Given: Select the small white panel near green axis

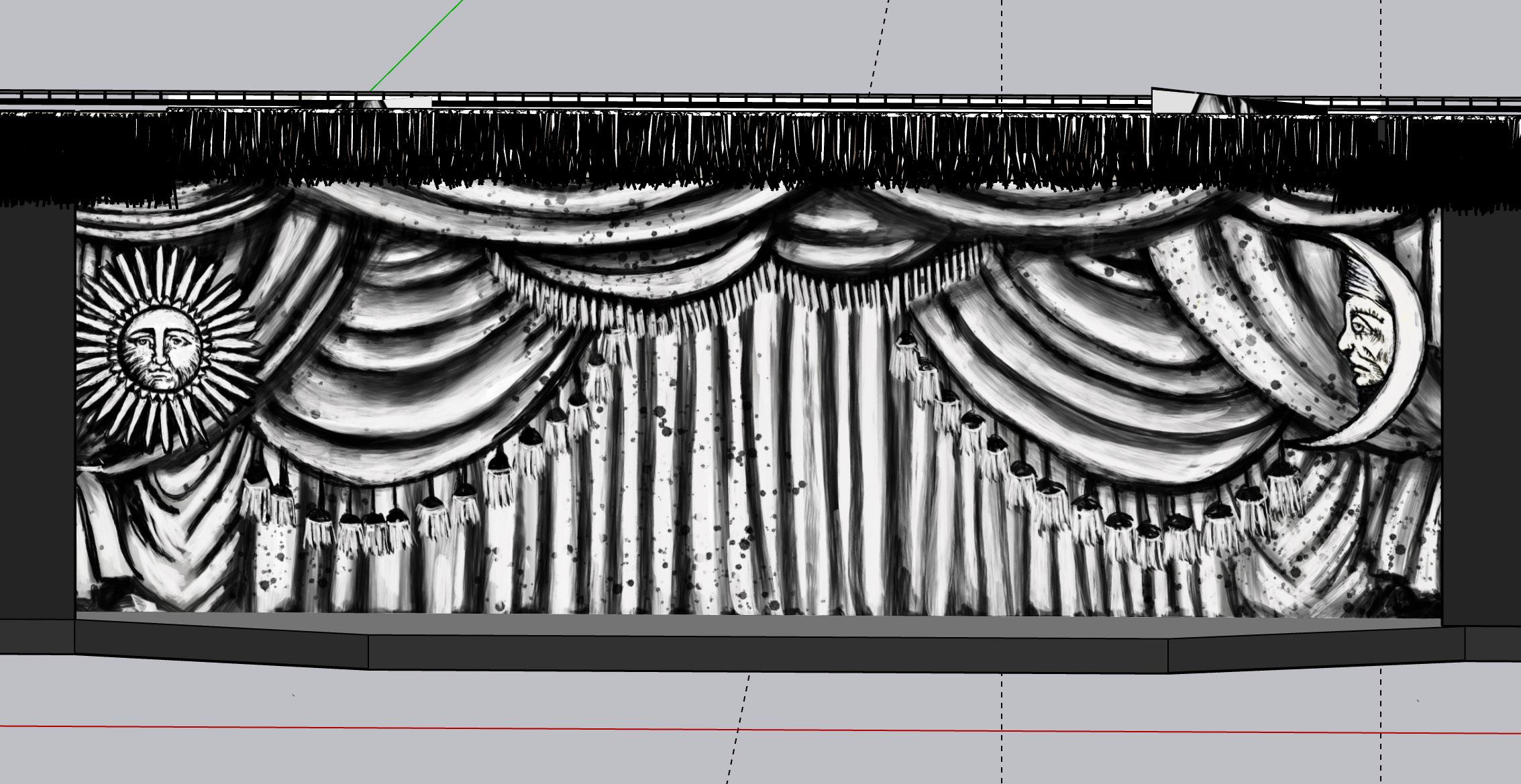Looking at the screenshot, I should click(x=409, y=103).
